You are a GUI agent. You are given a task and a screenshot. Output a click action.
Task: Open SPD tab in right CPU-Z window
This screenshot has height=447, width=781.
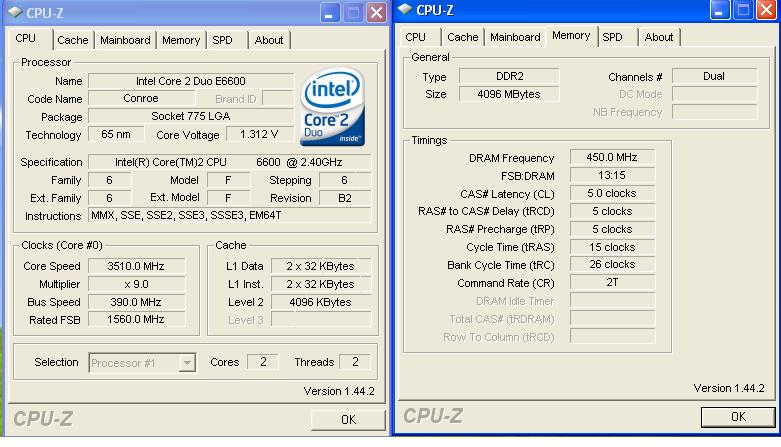pos(612,37)
